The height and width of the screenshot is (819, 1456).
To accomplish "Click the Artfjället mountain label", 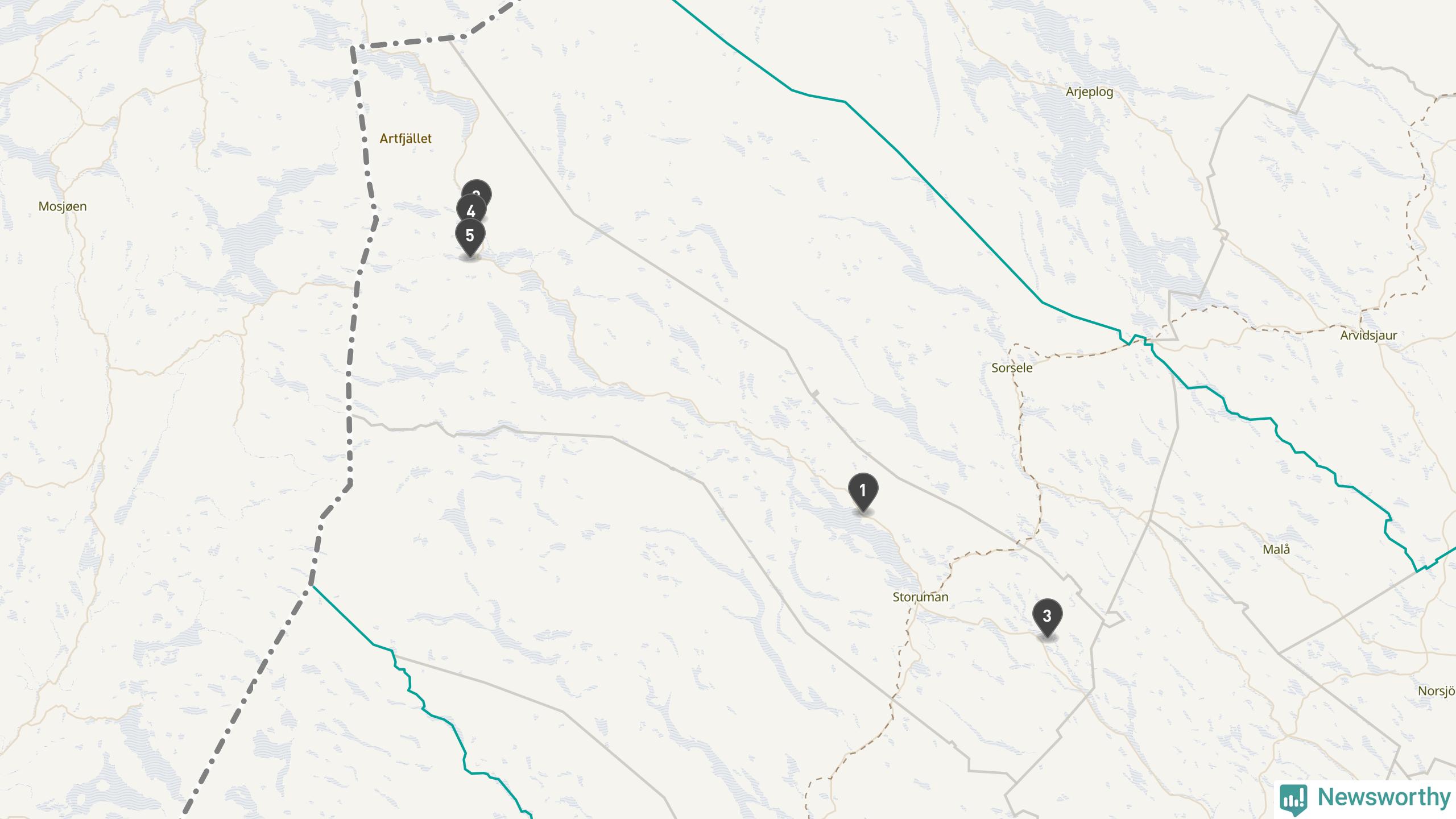I will [x=406, y=138].
